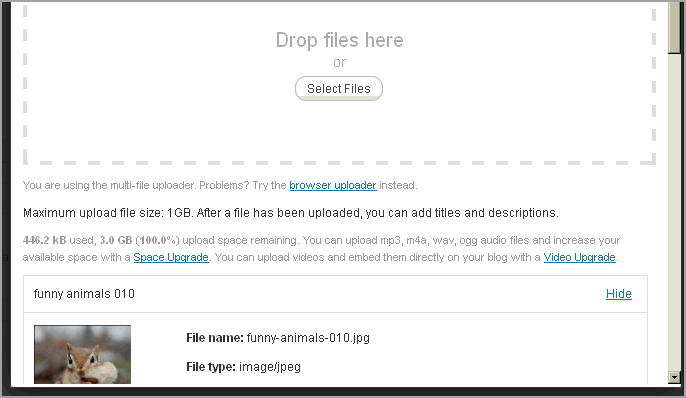The height and width of the screenshot is (398, 686).
Task: Click the 'funny animals 010' title
Action: 84,294
